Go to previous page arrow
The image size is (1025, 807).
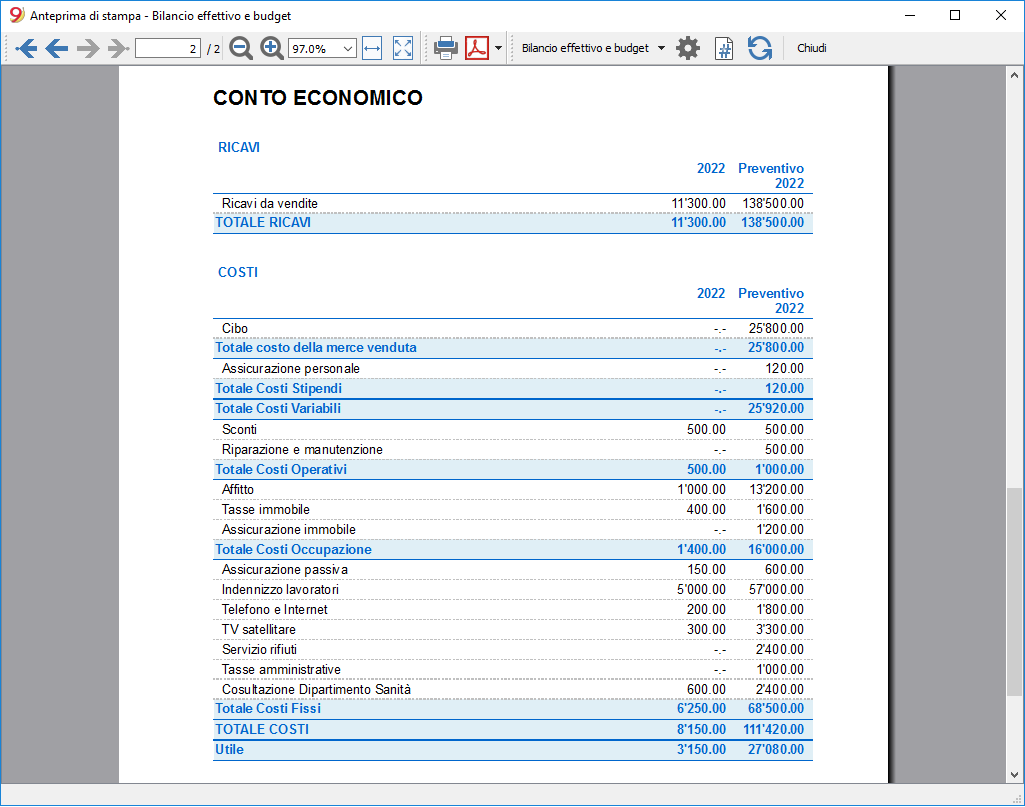click(x=57, y=48)
